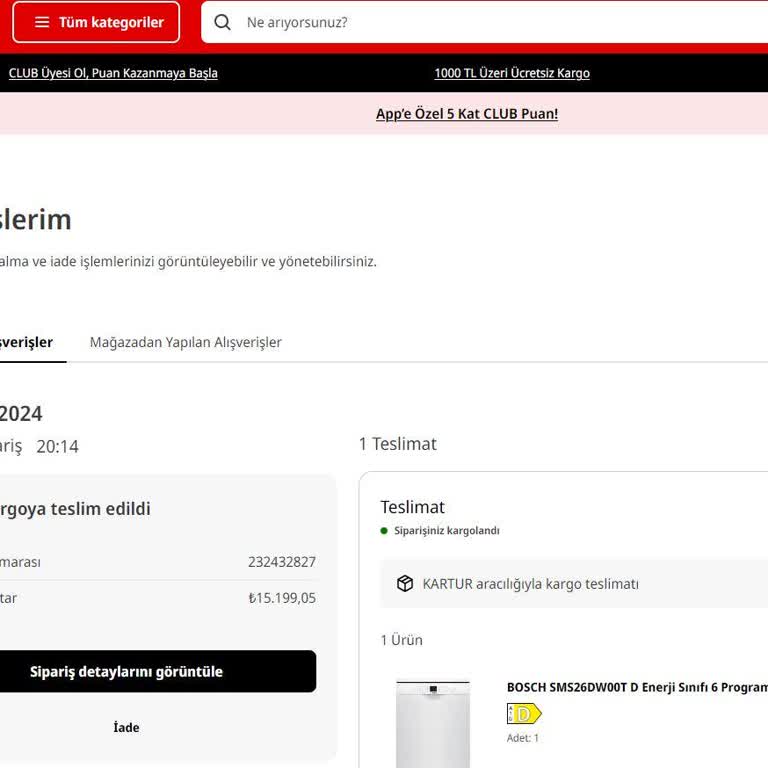The image size is (768, 768).
Task: Click the İade button
Action: coord(126,727)
